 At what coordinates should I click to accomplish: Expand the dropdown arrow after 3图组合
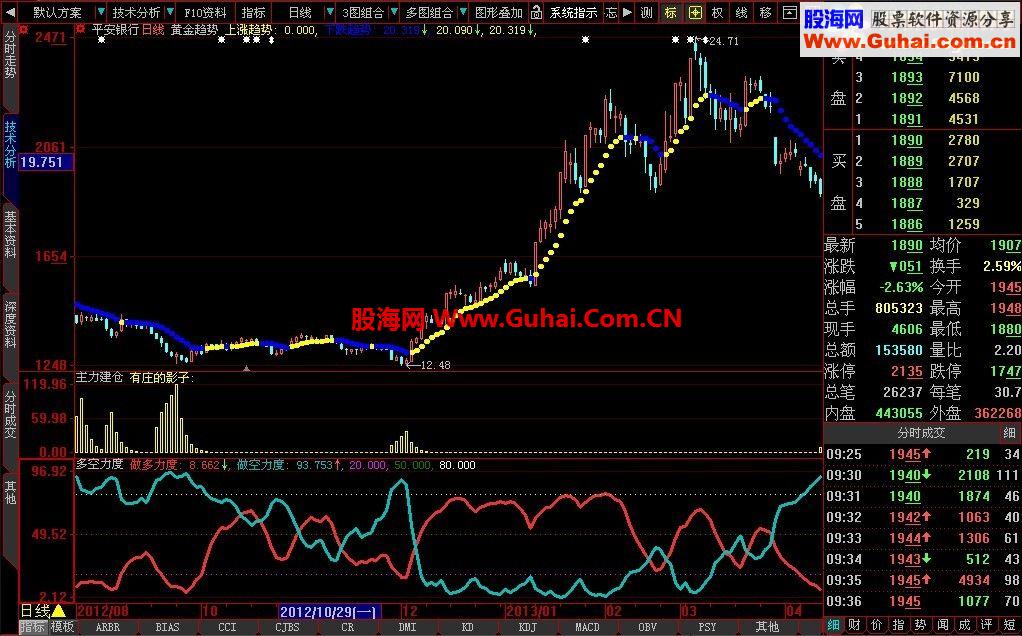click(x=396, y=12)
